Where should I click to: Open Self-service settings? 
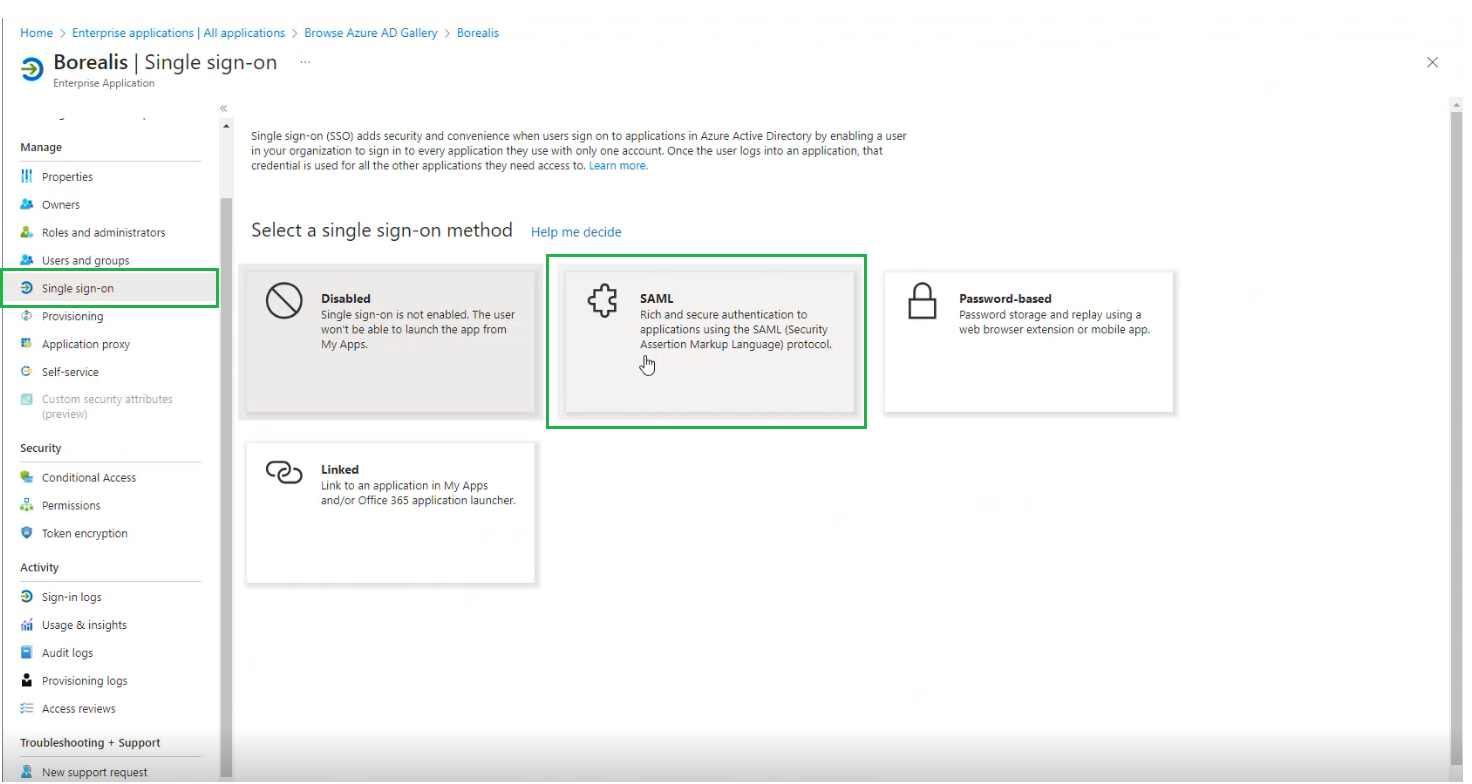70,372
